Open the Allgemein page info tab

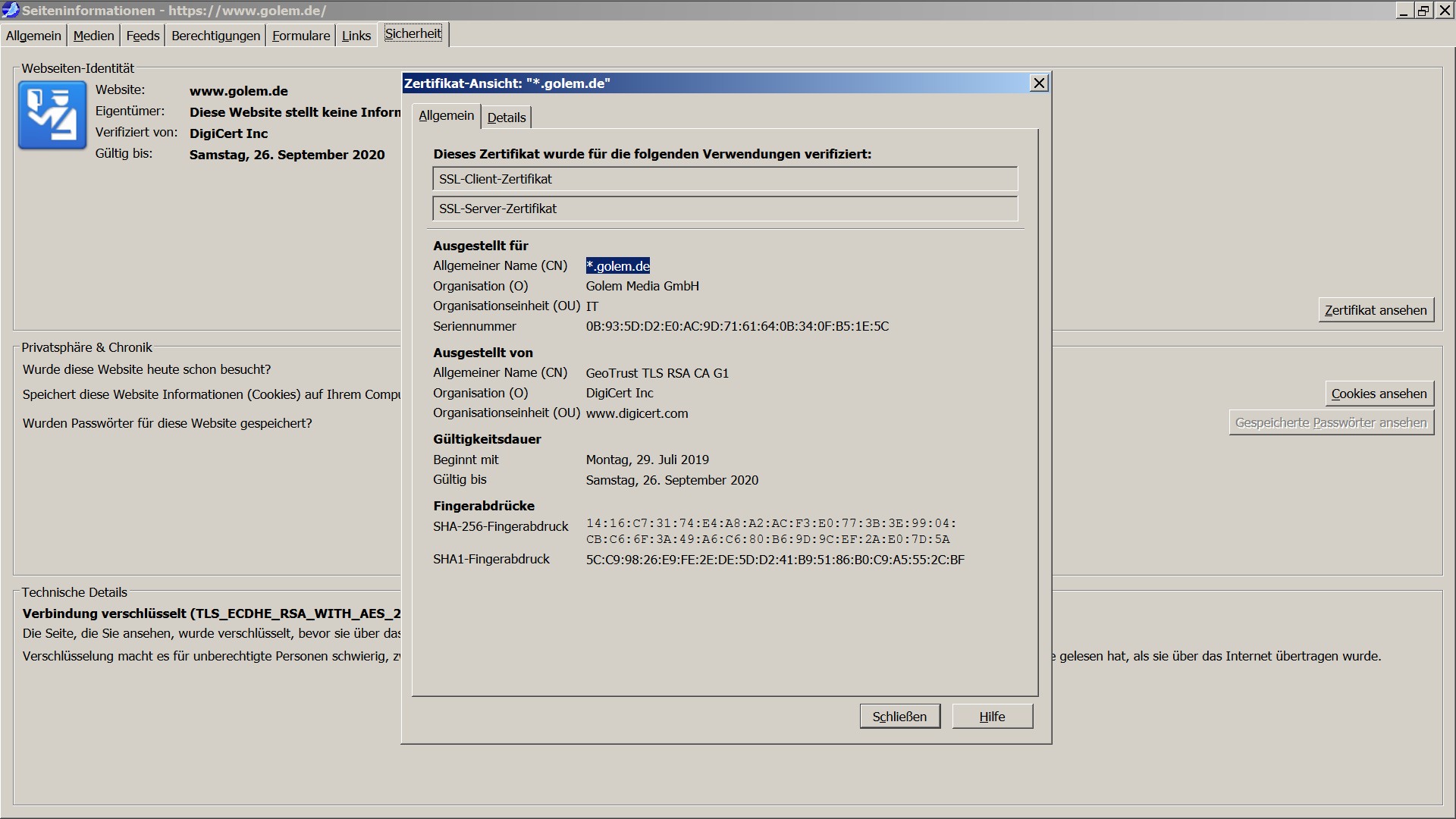point(33,36)
